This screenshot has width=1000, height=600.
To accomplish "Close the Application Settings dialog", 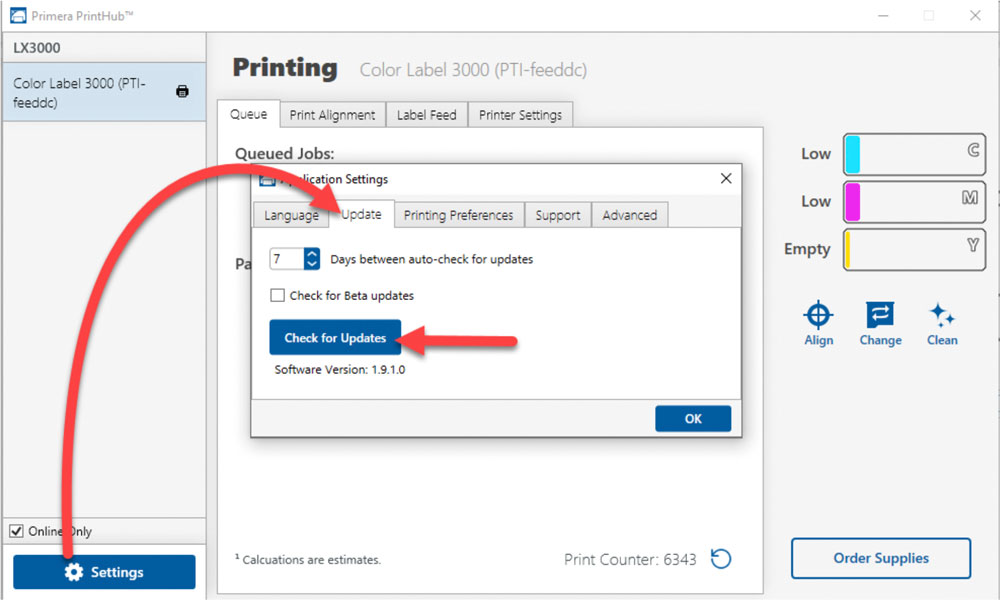I will 726,179.
